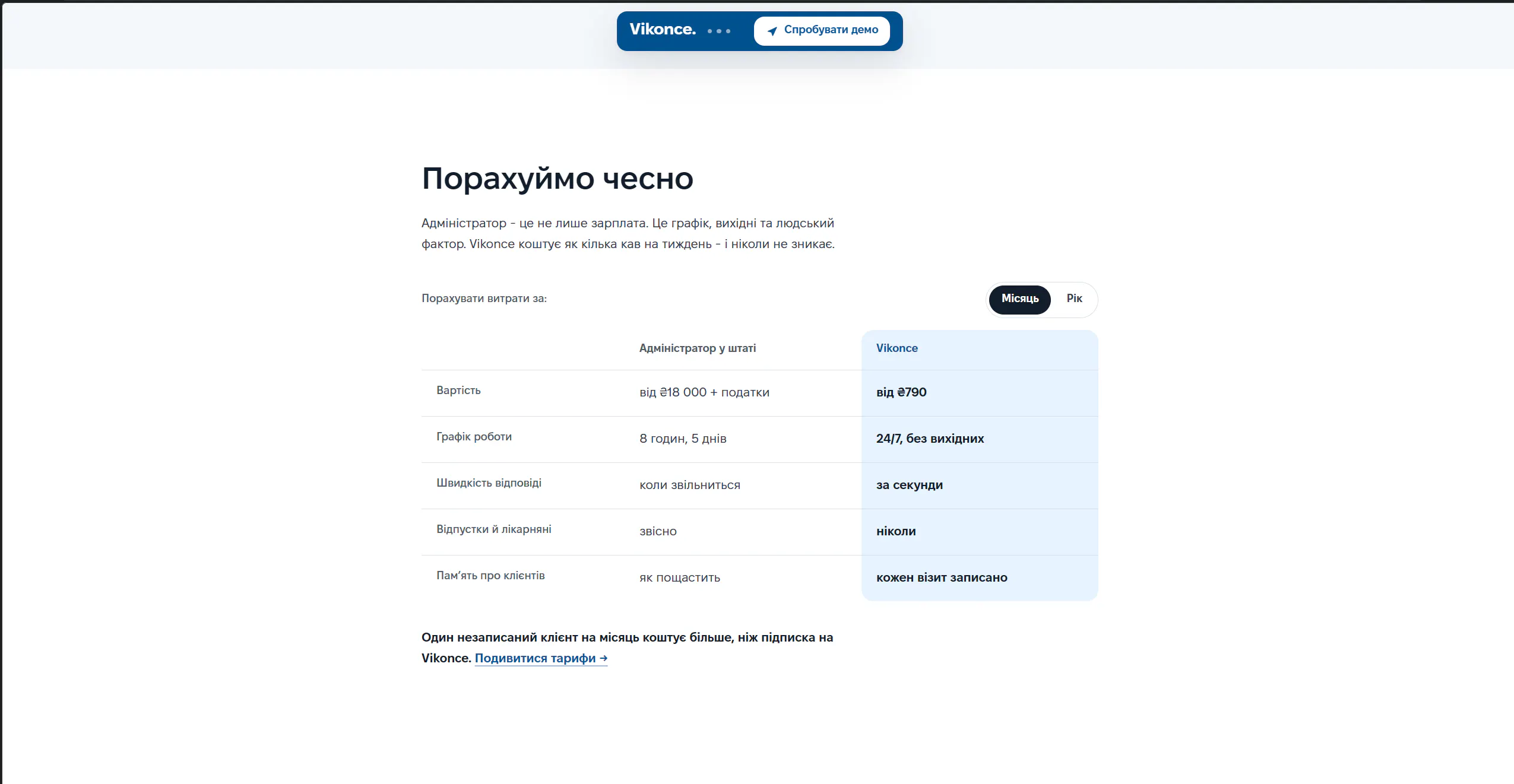The image size is (1514, 784).
Task: Switch cost calculation to "Рік"
Action: (x=1074, y=299)
